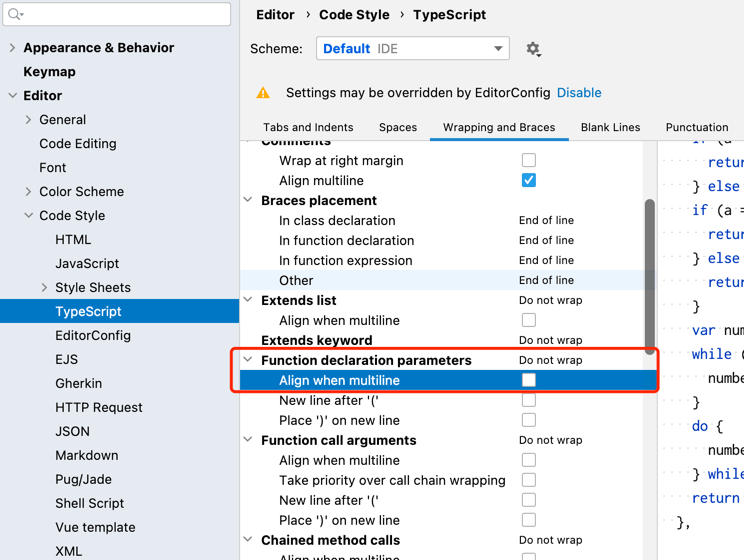The width and height of the screenshot is (744, 560).
Task: Expand Color Scheme node
Action: (28, 191)
